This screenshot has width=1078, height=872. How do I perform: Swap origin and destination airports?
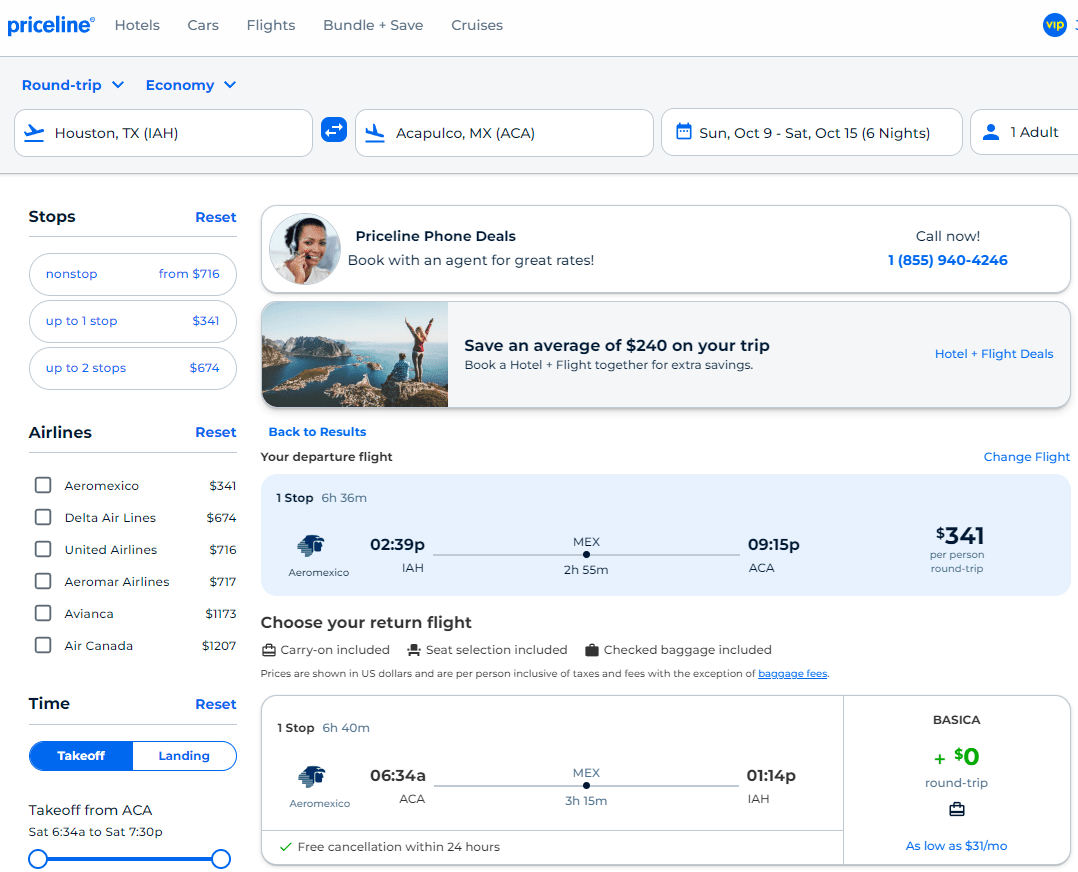click(334, 129)
